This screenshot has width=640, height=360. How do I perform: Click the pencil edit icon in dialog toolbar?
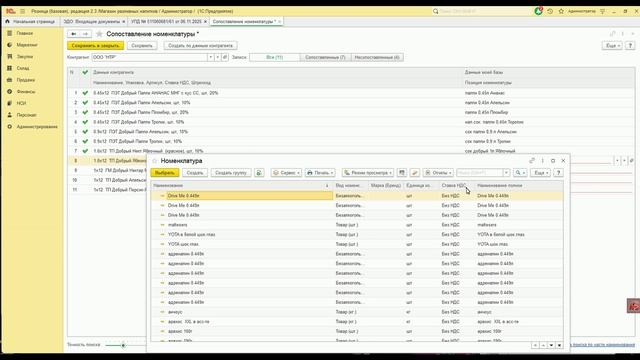[x=415, y=173]
